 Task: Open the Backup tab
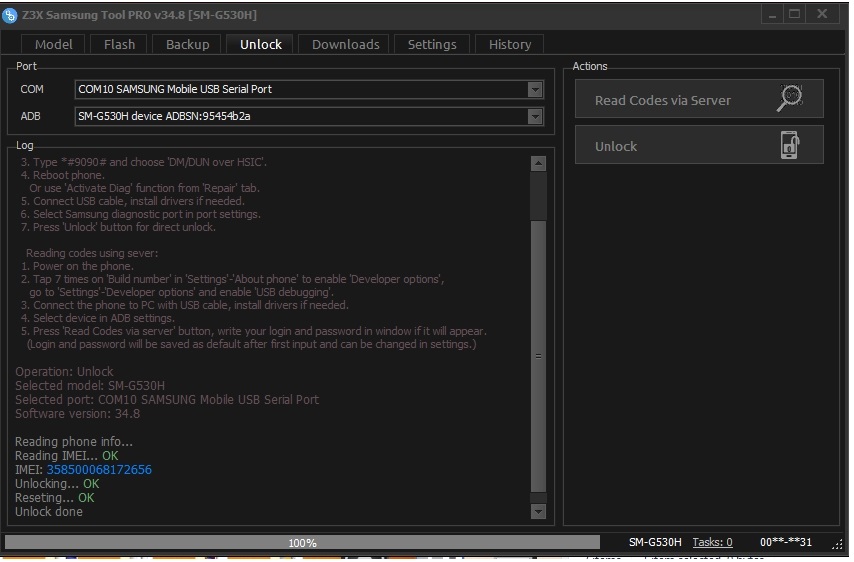187,45
